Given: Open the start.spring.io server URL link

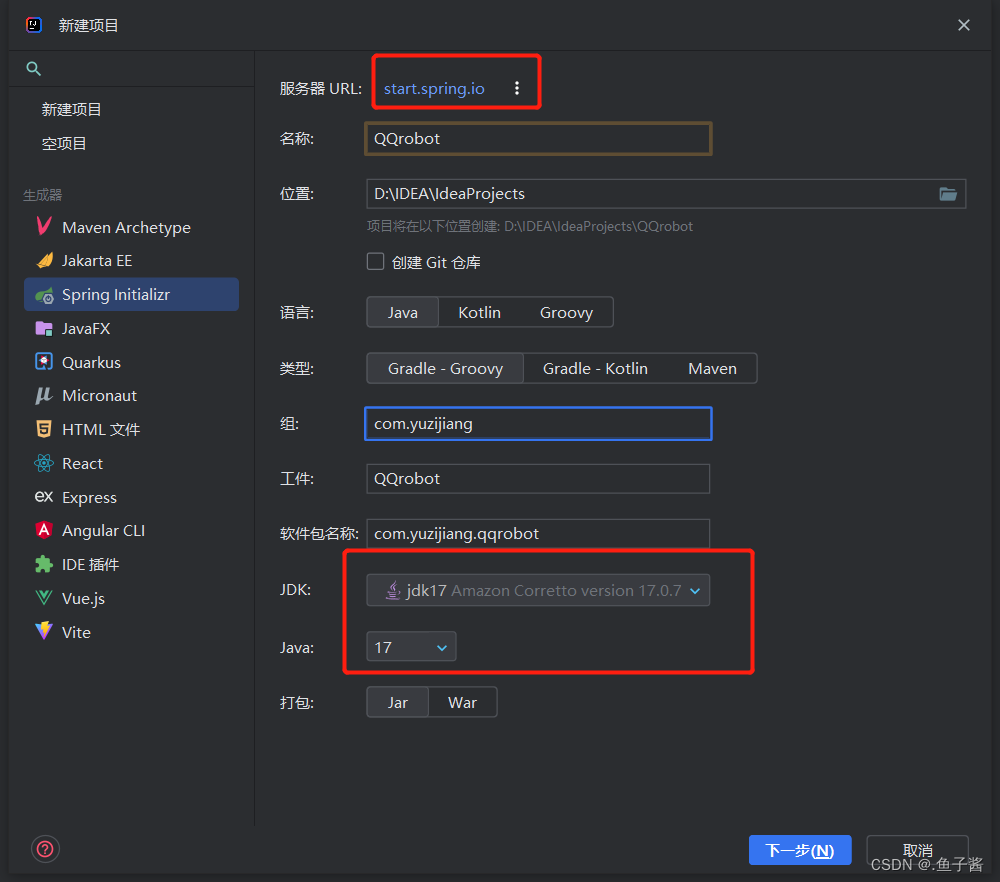Looking at the screenshot, I should pos(434,89).
